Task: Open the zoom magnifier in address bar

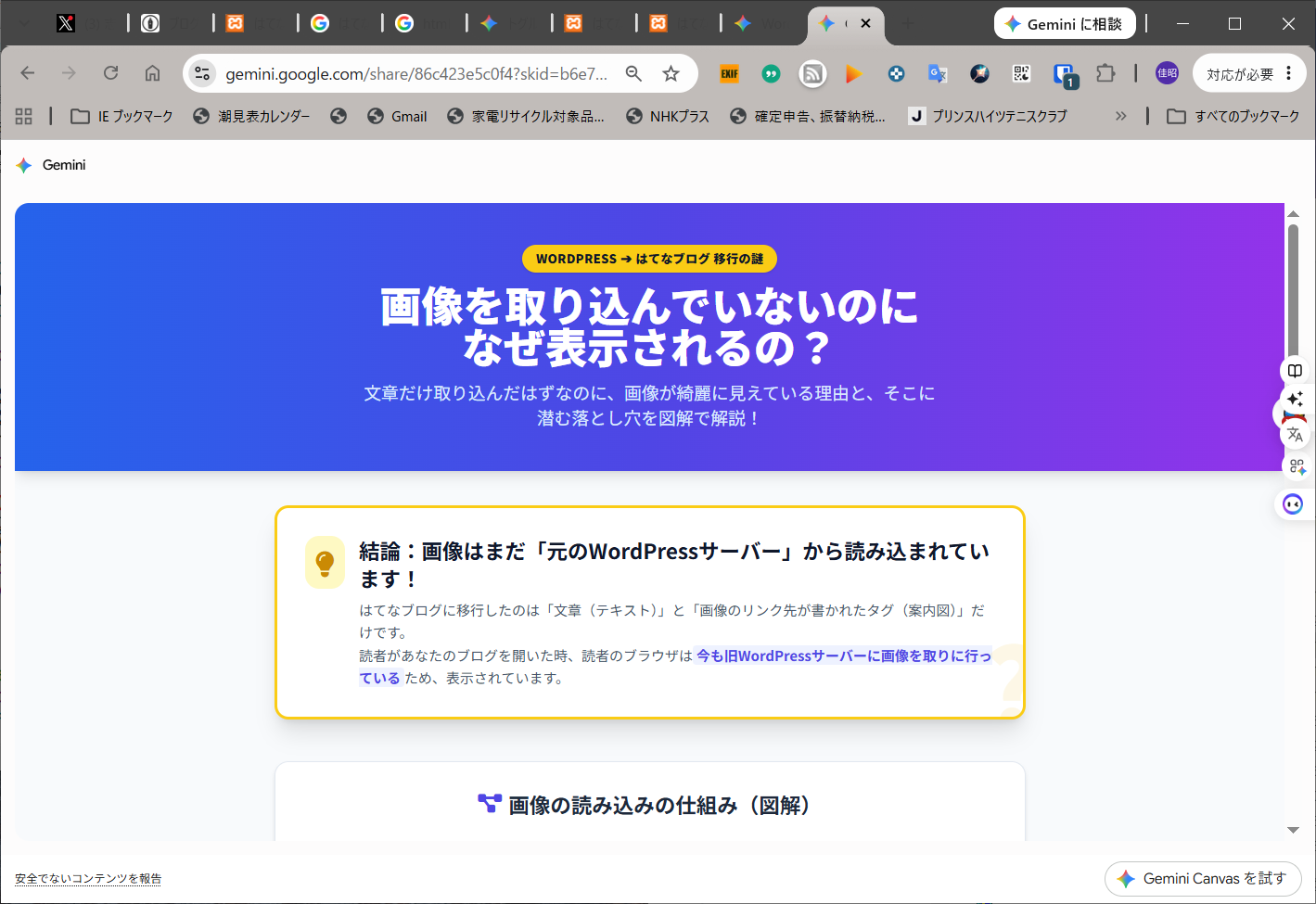Action: click(633, 73)
